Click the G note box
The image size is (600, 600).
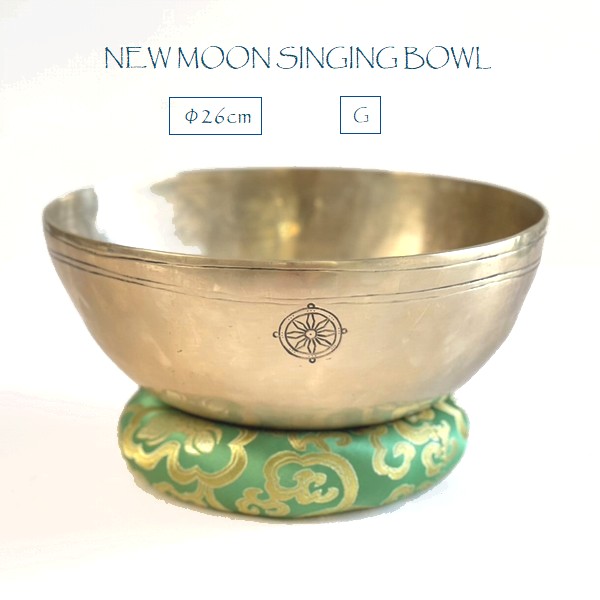pyautogui.click(x=360, y=115)
